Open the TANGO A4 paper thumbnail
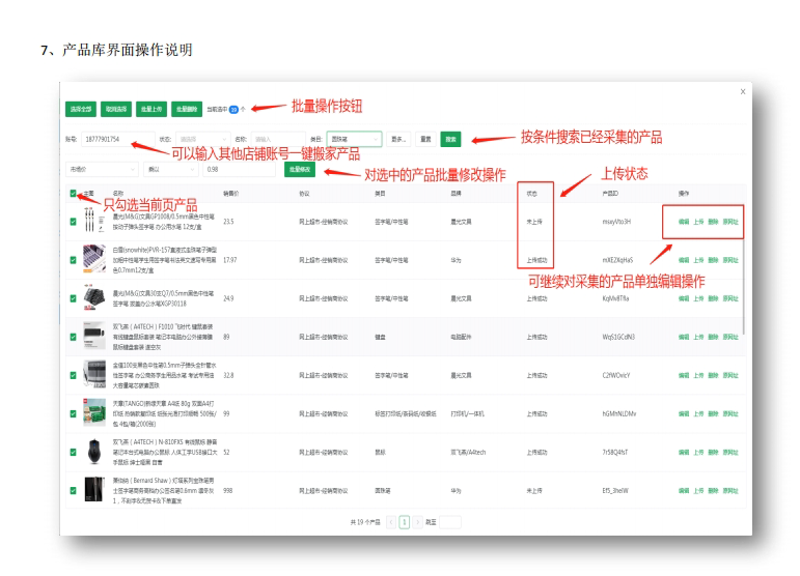Viewport: 800px width, 576px height. 94,413
